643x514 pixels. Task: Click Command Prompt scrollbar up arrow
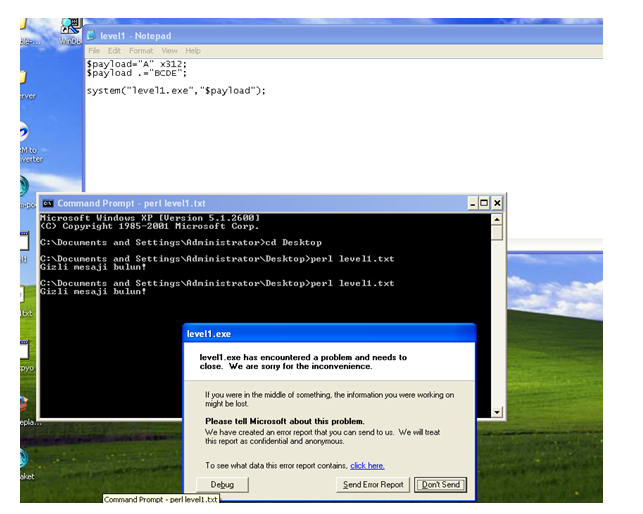point(497,219)
